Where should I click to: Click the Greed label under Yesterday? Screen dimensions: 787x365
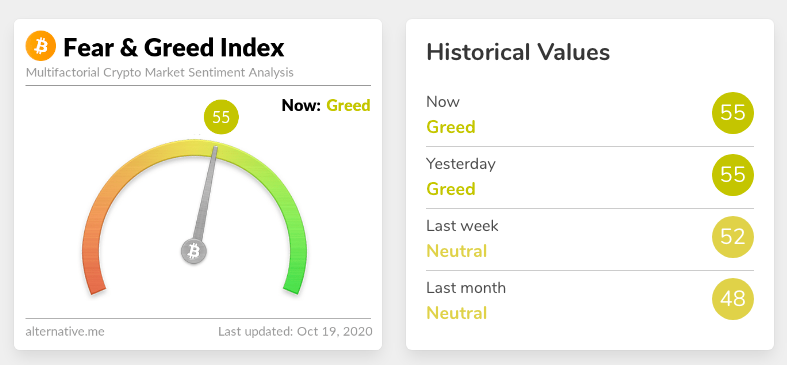451,189
